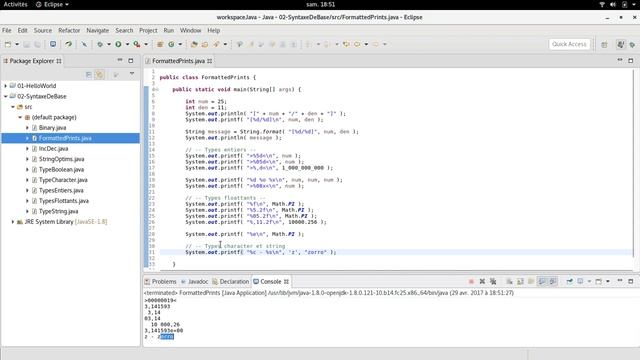Open the File menu

click(7, 30)
